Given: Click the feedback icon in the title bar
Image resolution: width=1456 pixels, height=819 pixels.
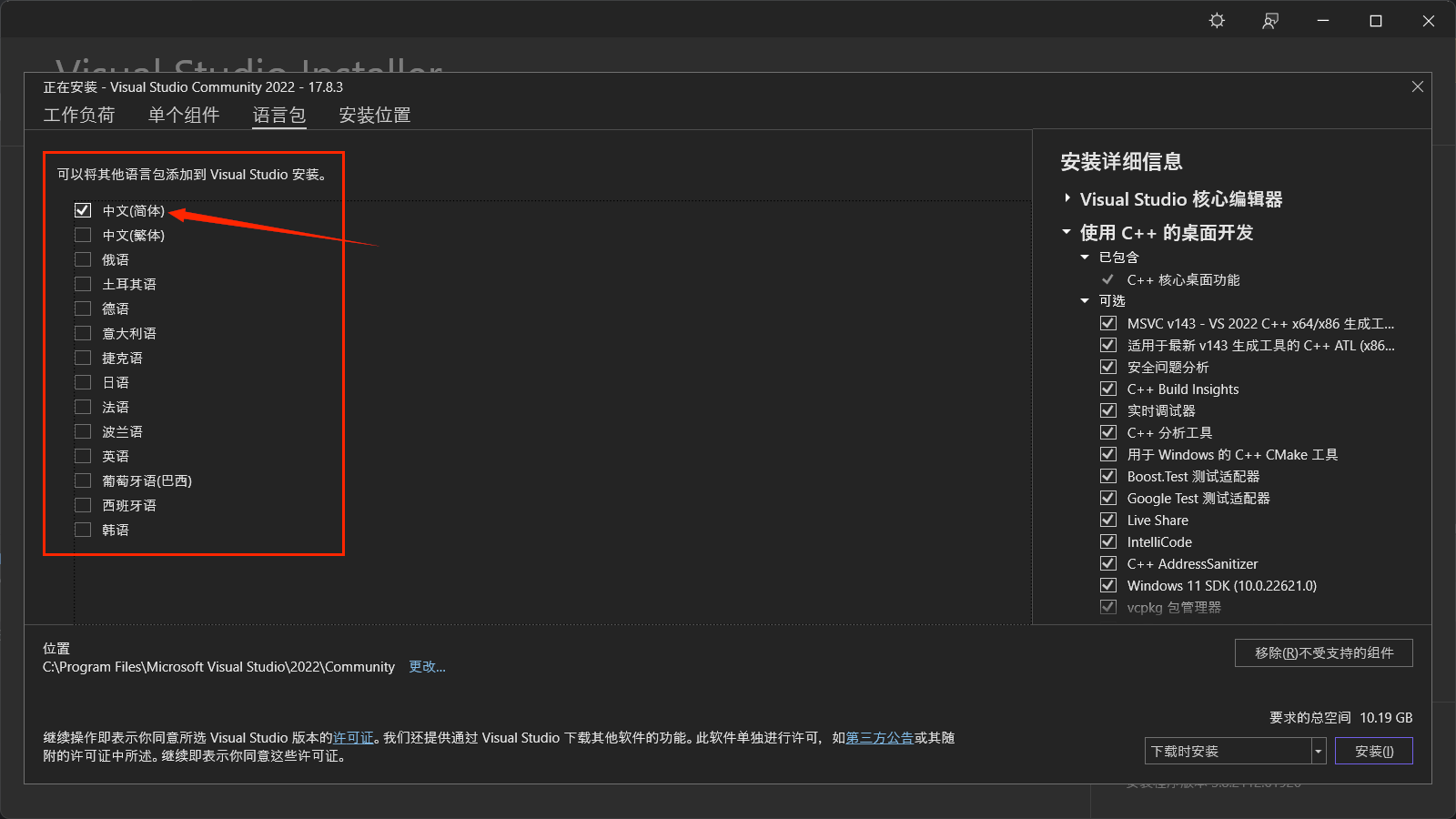Looking at the screenshot, I should [x=1270, y=20].
